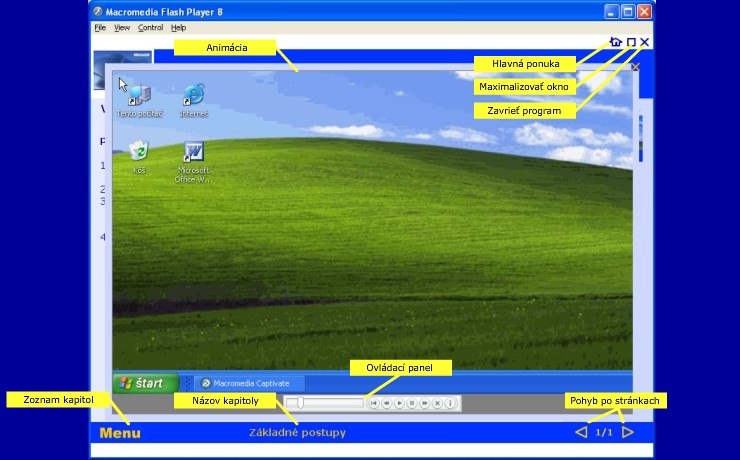The image size is (740, 460).
Task: Open the yellow Menu chapter list
Action: point(120,433)
